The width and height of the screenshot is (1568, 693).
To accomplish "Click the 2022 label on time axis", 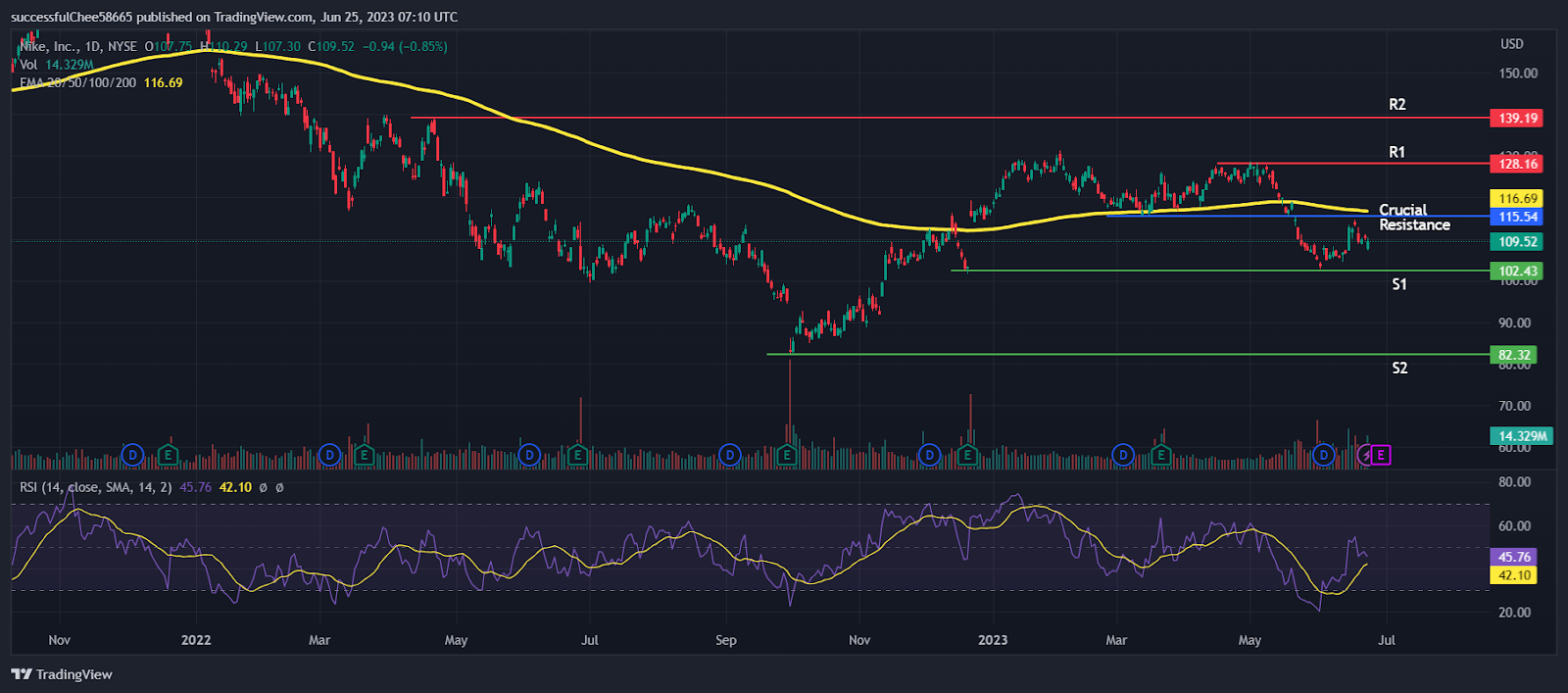I will (196, 640).
